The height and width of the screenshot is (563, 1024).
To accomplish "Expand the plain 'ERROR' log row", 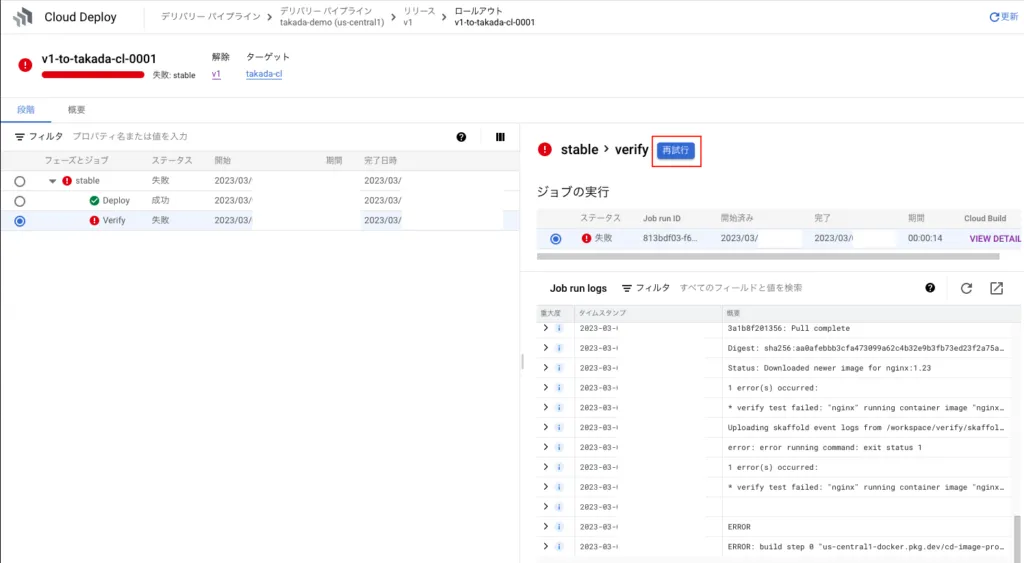I will (x=545, y=526).
